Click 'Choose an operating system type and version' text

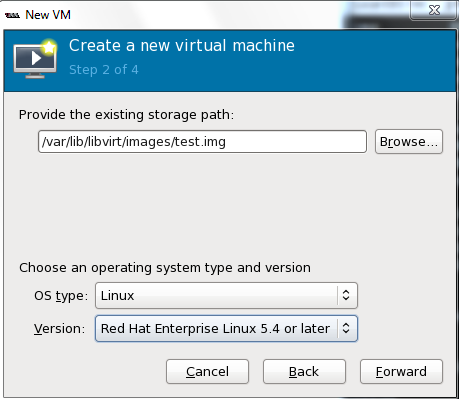(x=165, y=268)
